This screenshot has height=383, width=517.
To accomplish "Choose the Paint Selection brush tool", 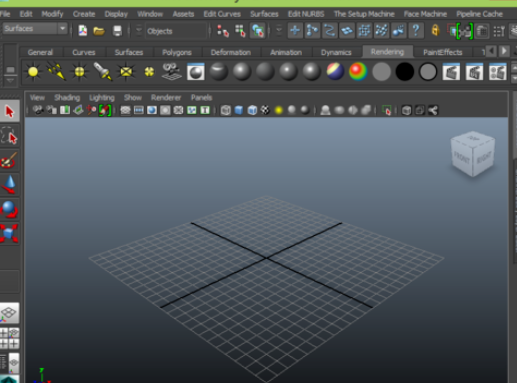I will coord(10,160).
